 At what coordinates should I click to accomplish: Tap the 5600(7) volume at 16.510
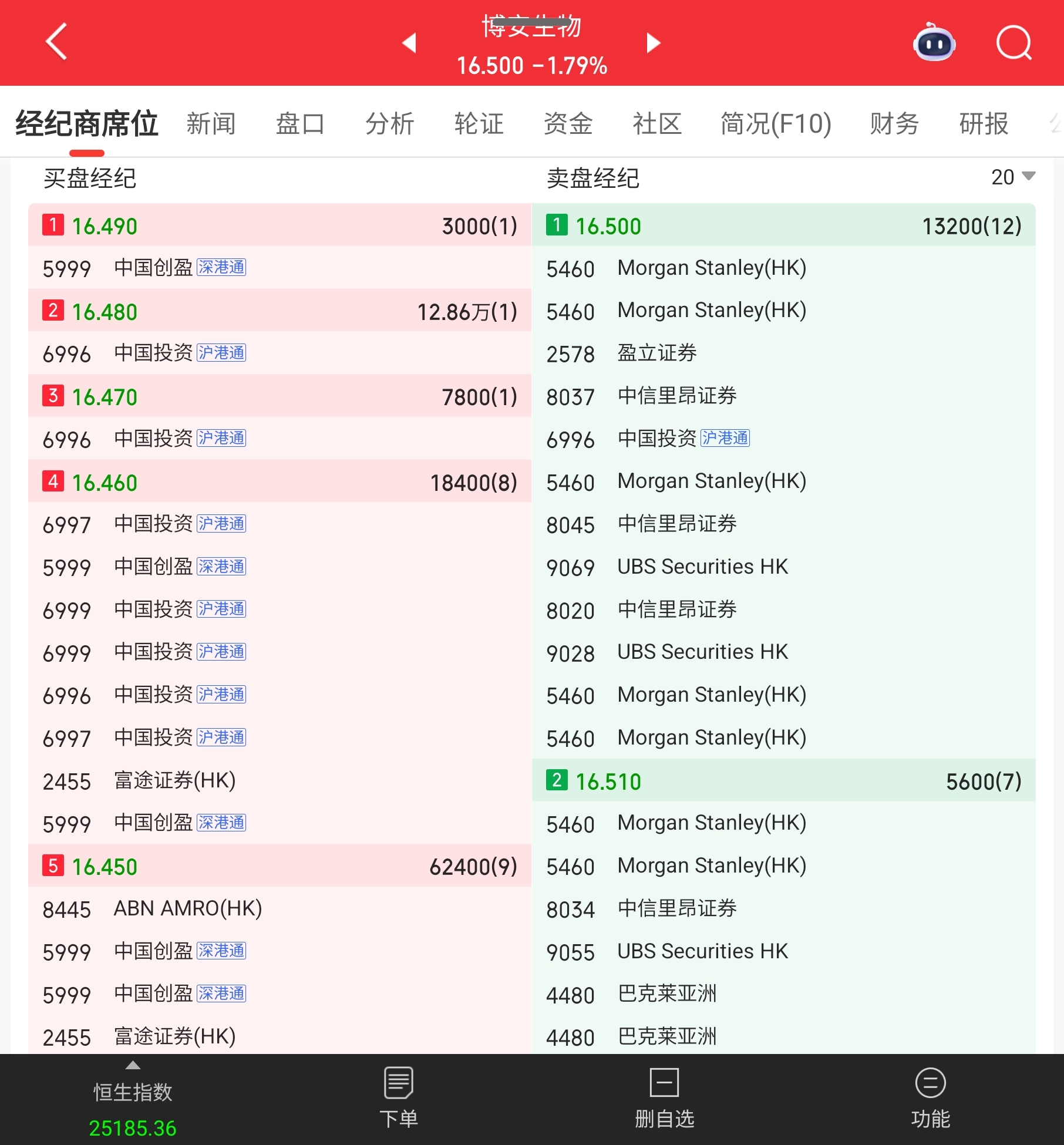pyautogui.click(x=984, y=782)
